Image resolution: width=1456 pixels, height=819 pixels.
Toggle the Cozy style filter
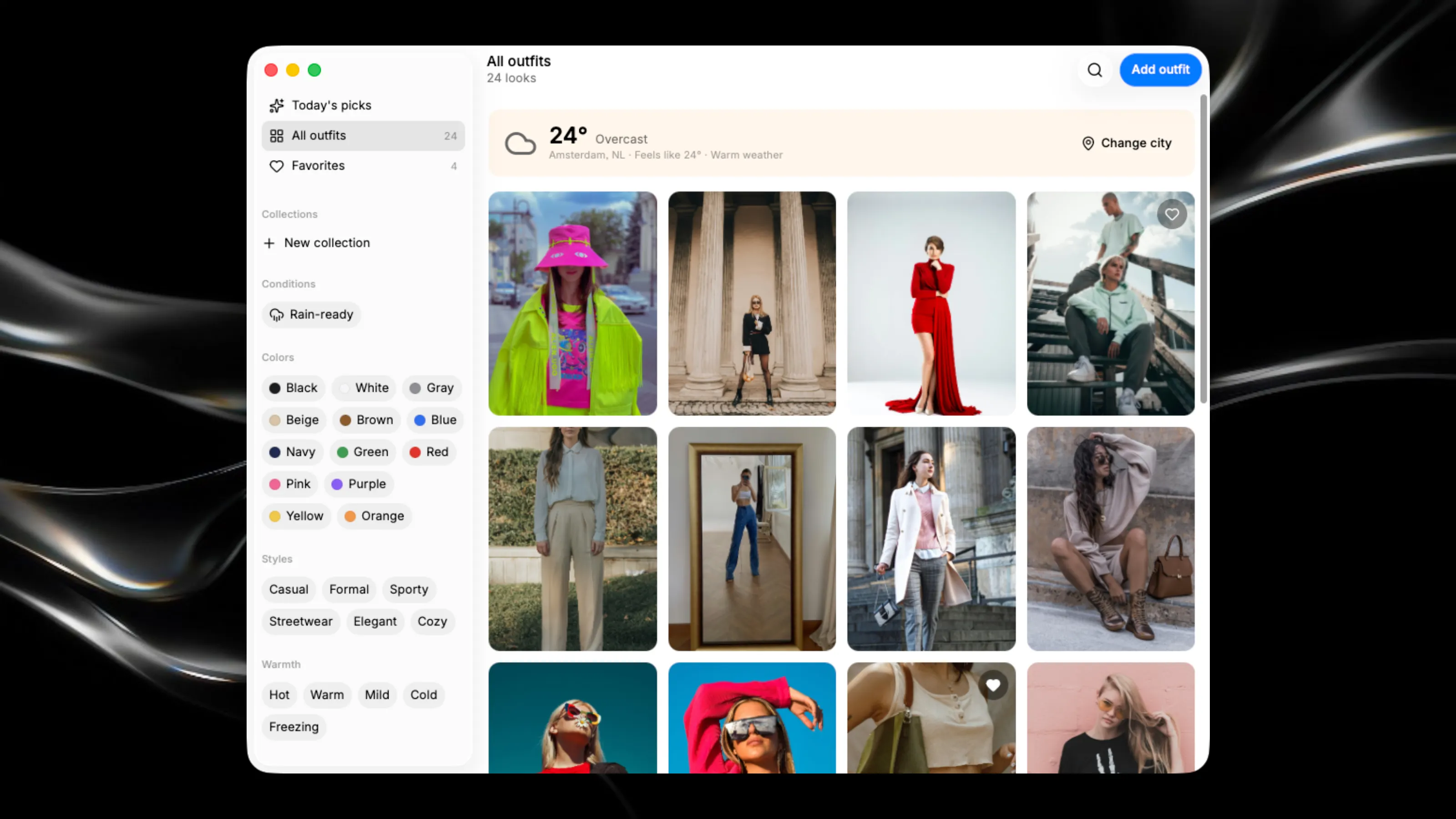[x=432, y=622]
